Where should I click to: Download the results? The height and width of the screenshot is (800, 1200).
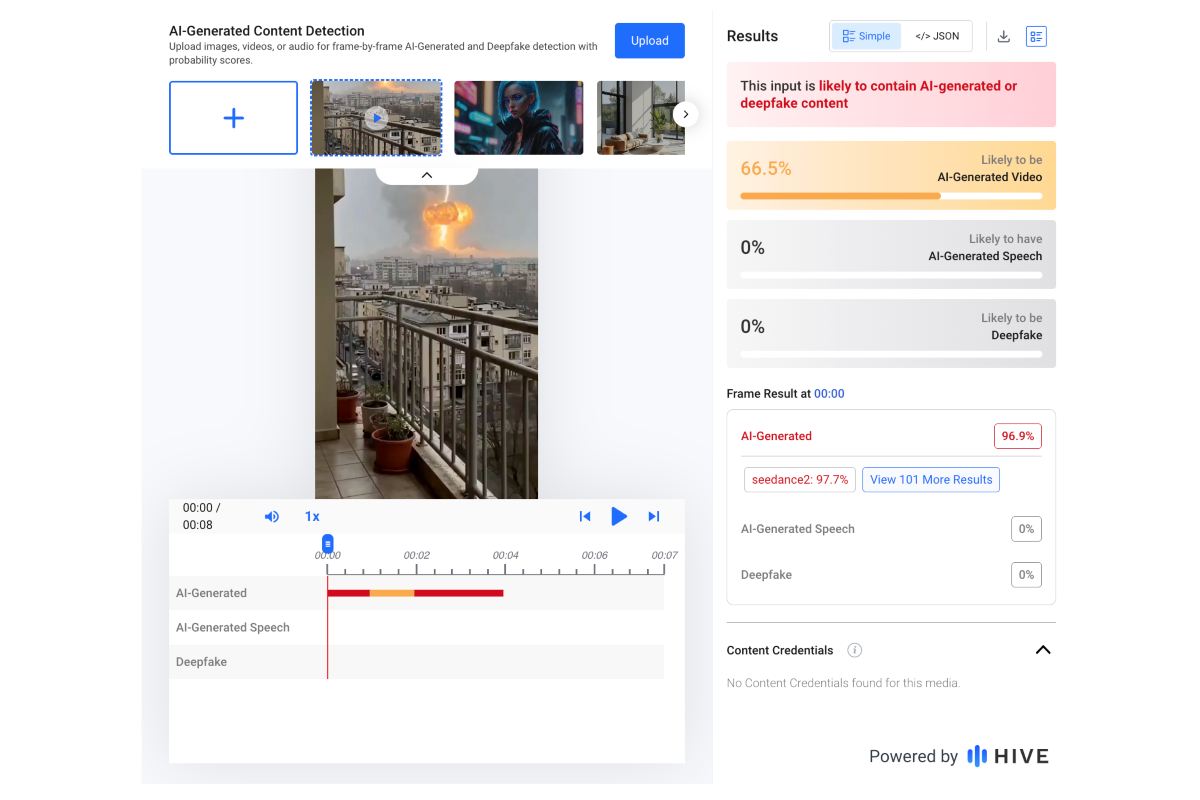click(1004, 37)
